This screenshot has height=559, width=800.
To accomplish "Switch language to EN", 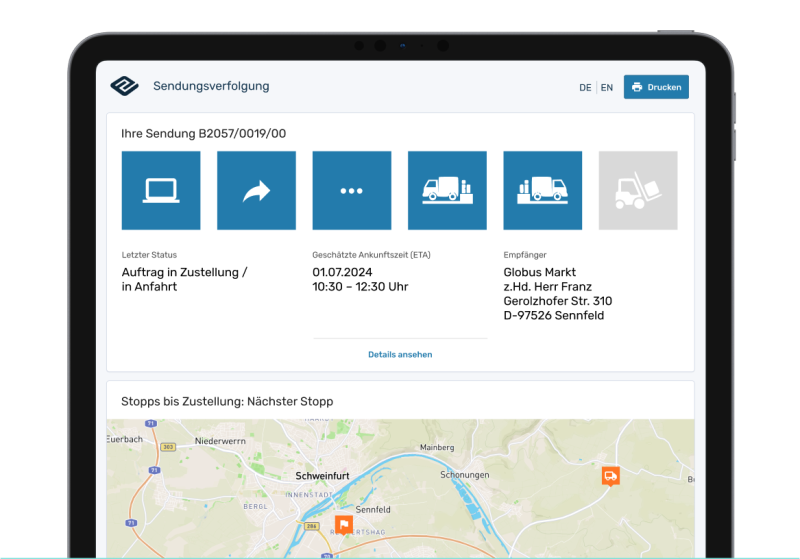I will pyautogui.click(x=607, y=88).
